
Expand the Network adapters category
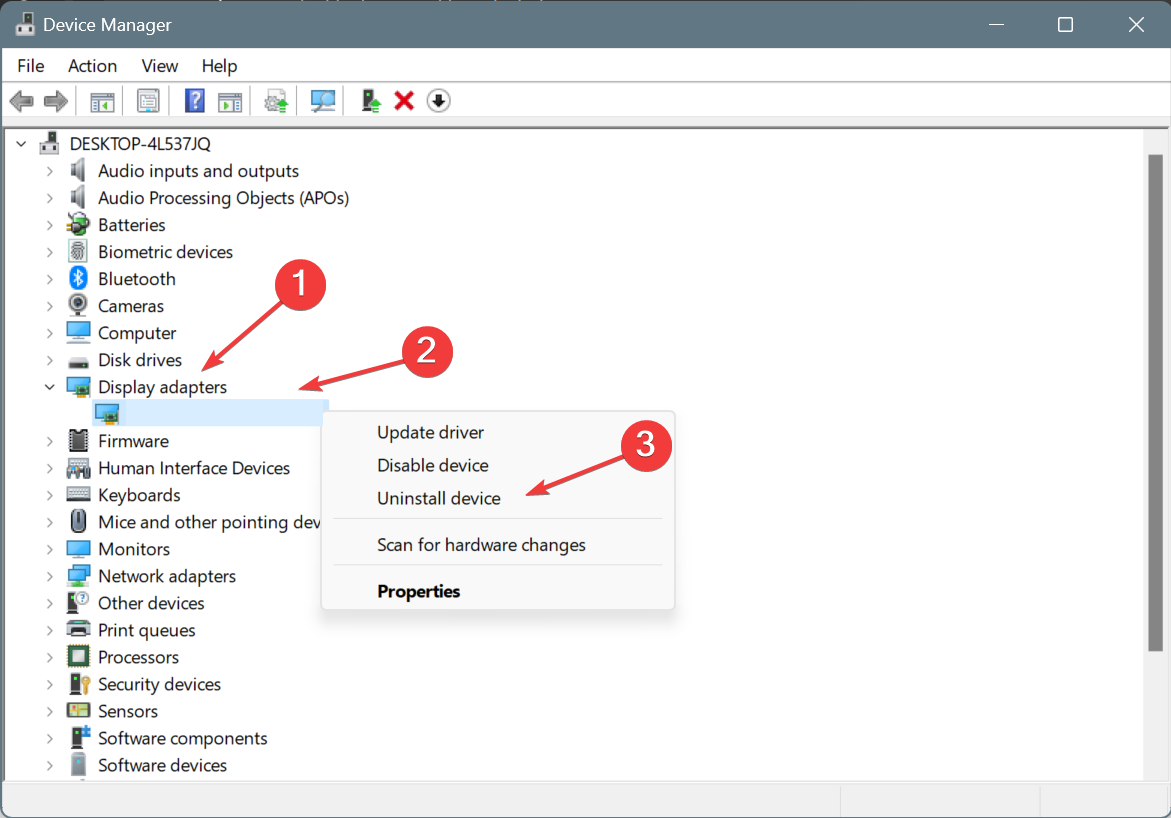point(49,576)
